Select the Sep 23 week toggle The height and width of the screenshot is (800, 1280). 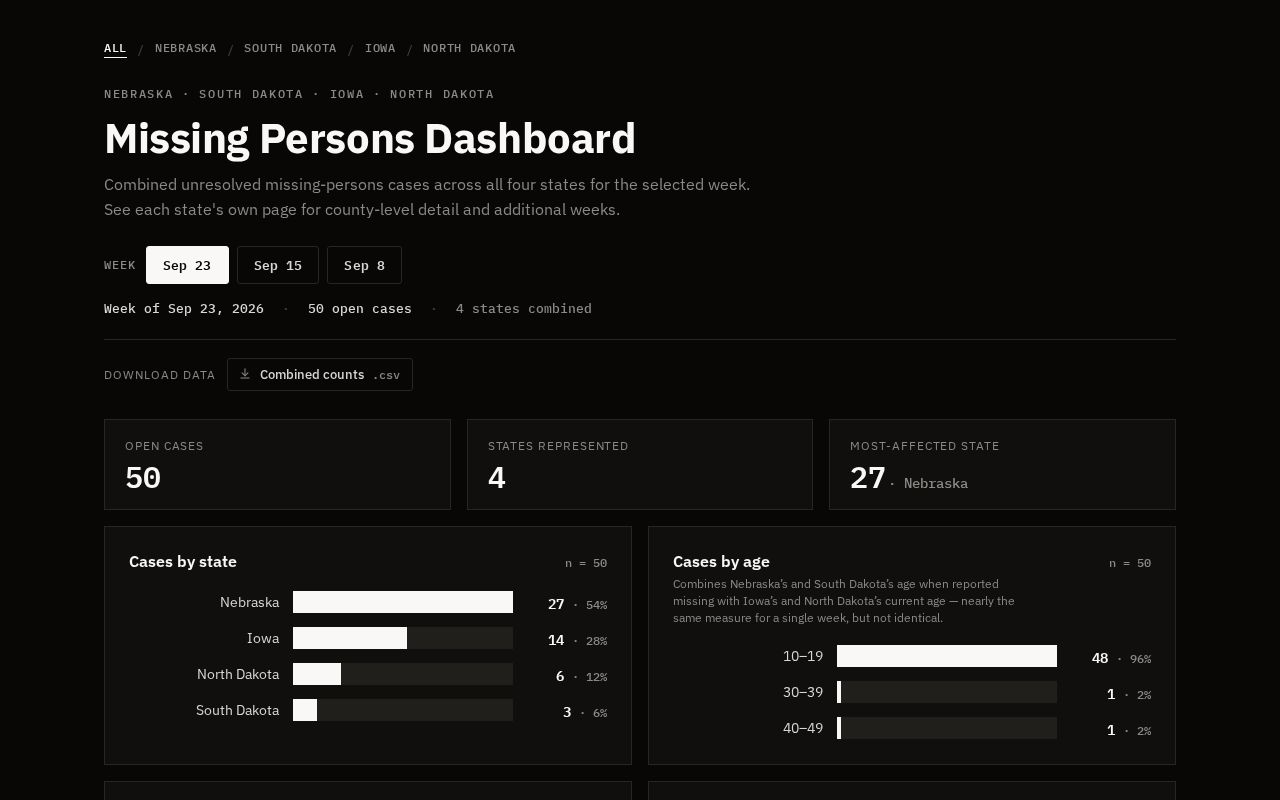pos(187,265)
